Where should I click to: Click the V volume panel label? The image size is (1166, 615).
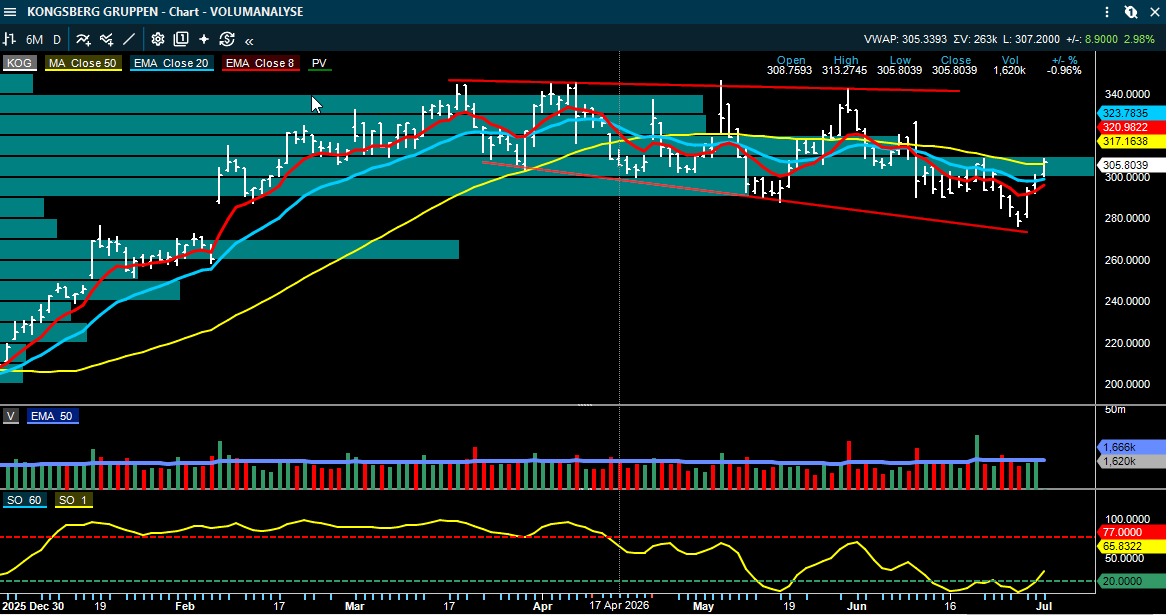(10, 416)
